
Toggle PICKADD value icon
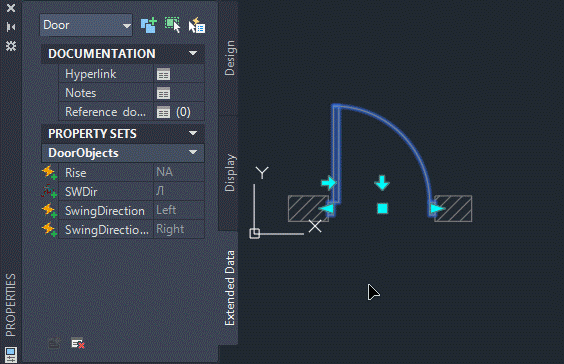pos(149,26)
